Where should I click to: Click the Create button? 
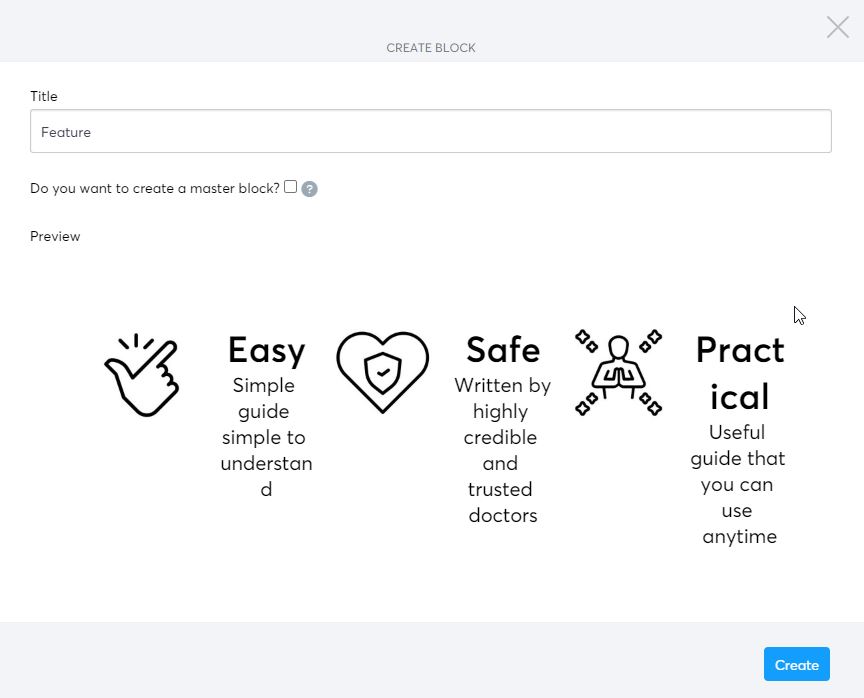click(796, 664)
